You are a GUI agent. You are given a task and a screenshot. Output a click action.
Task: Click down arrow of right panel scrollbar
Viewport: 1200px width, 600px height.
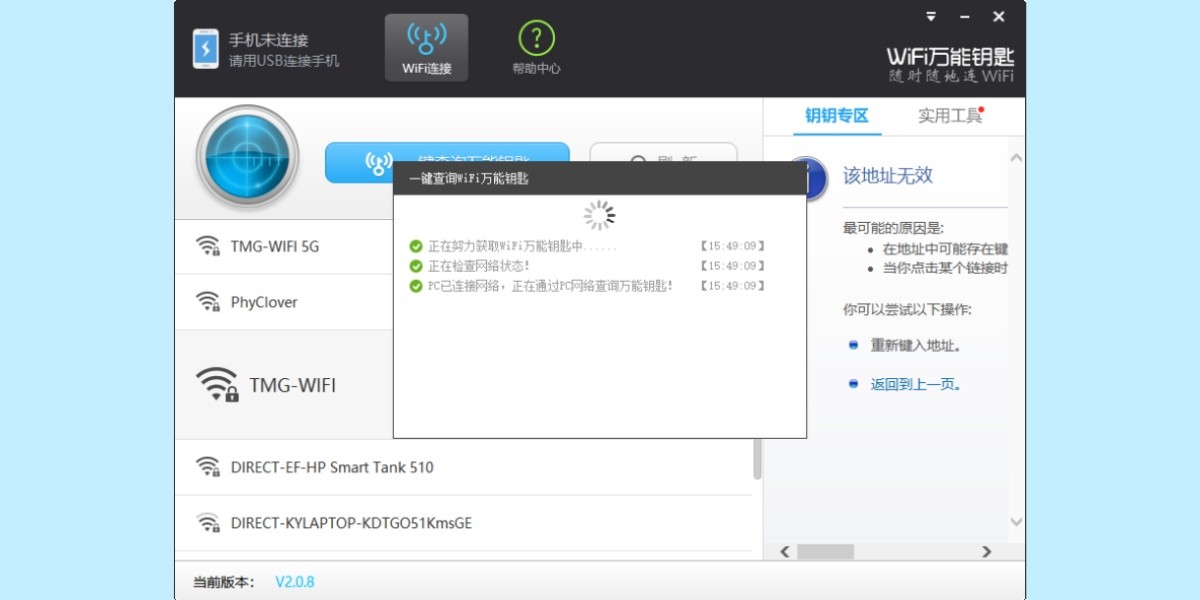(1016, 522)
